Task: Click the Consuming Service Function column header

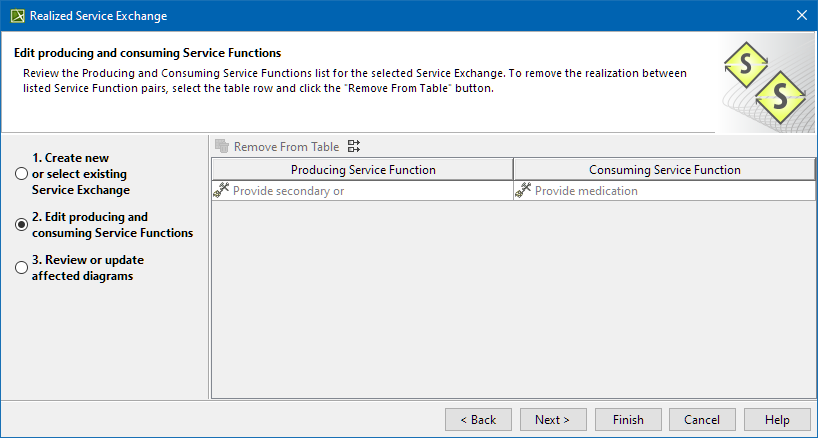Action: (665, 170)
